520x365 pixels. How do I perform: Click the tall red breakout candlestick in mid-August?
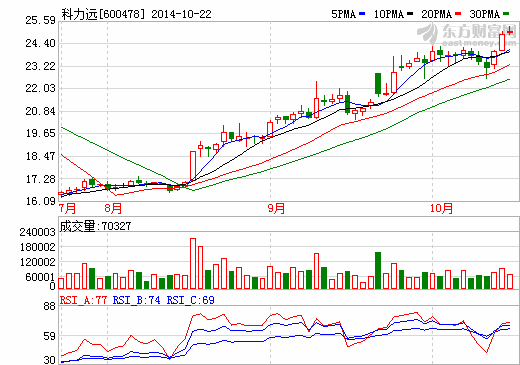193,166
